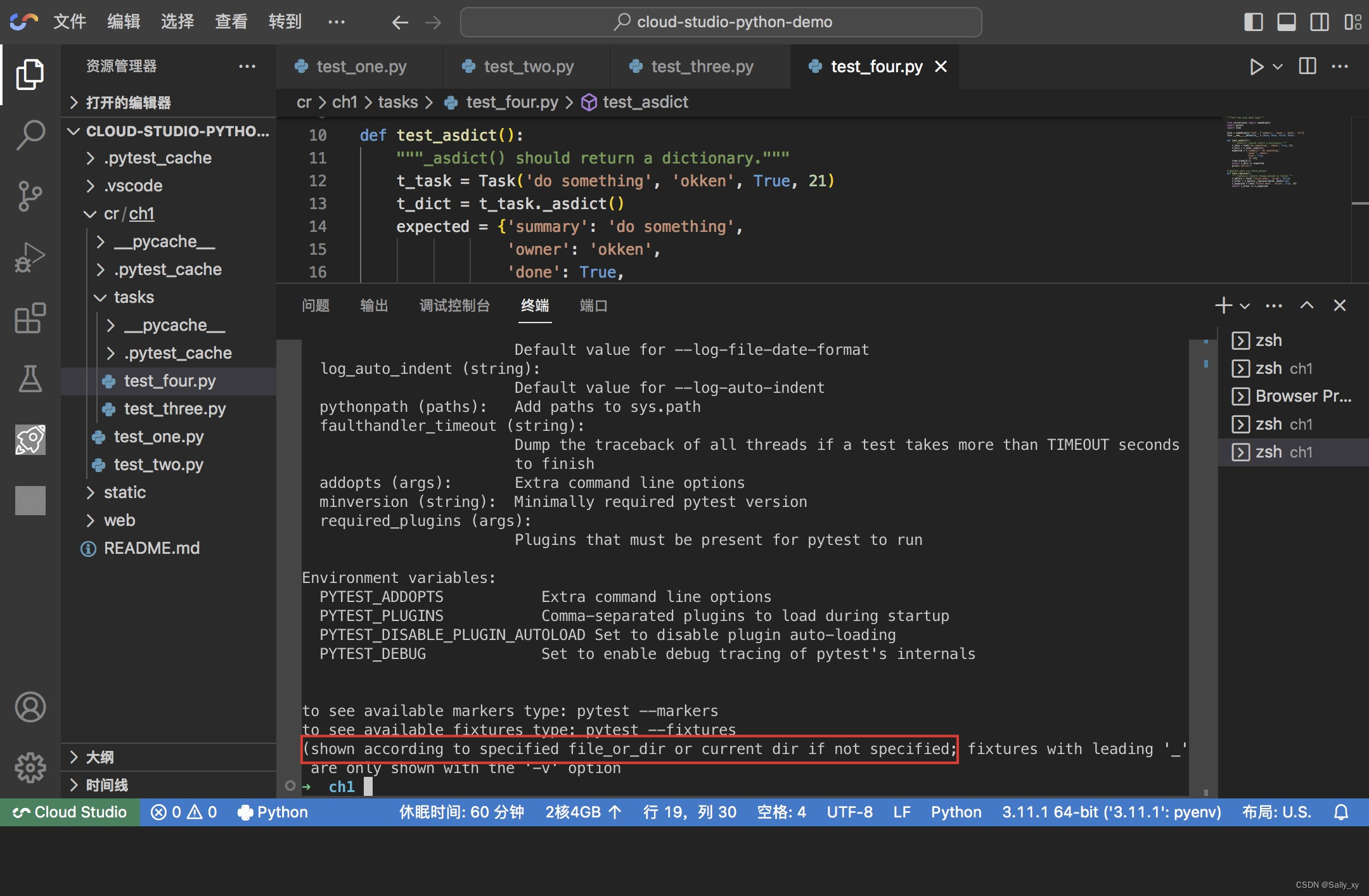Run Python file with play button
The image size is (1369, 896).
tap(1256, 66)
